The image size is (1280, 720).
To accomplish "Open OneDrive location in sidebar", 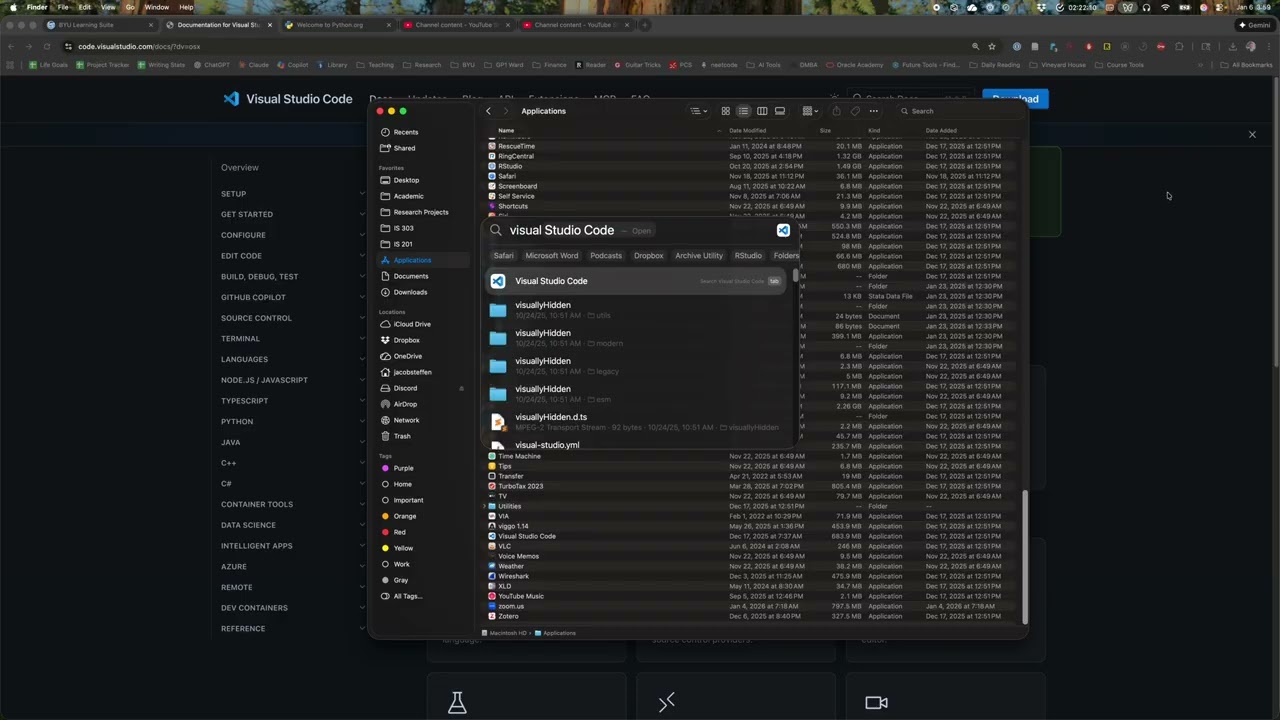I will [x=408, y=356].
